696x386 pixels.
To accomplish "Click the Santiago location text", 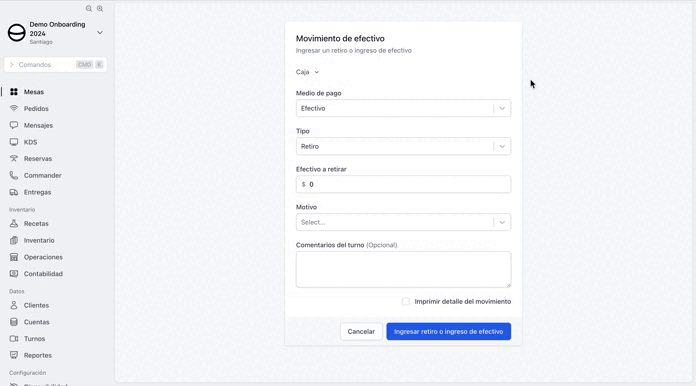I will [41, 42].
